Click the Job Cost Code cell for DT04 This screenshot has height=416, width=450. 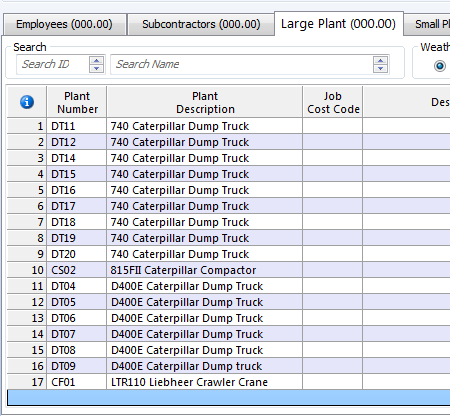click(x=333, y=286)
